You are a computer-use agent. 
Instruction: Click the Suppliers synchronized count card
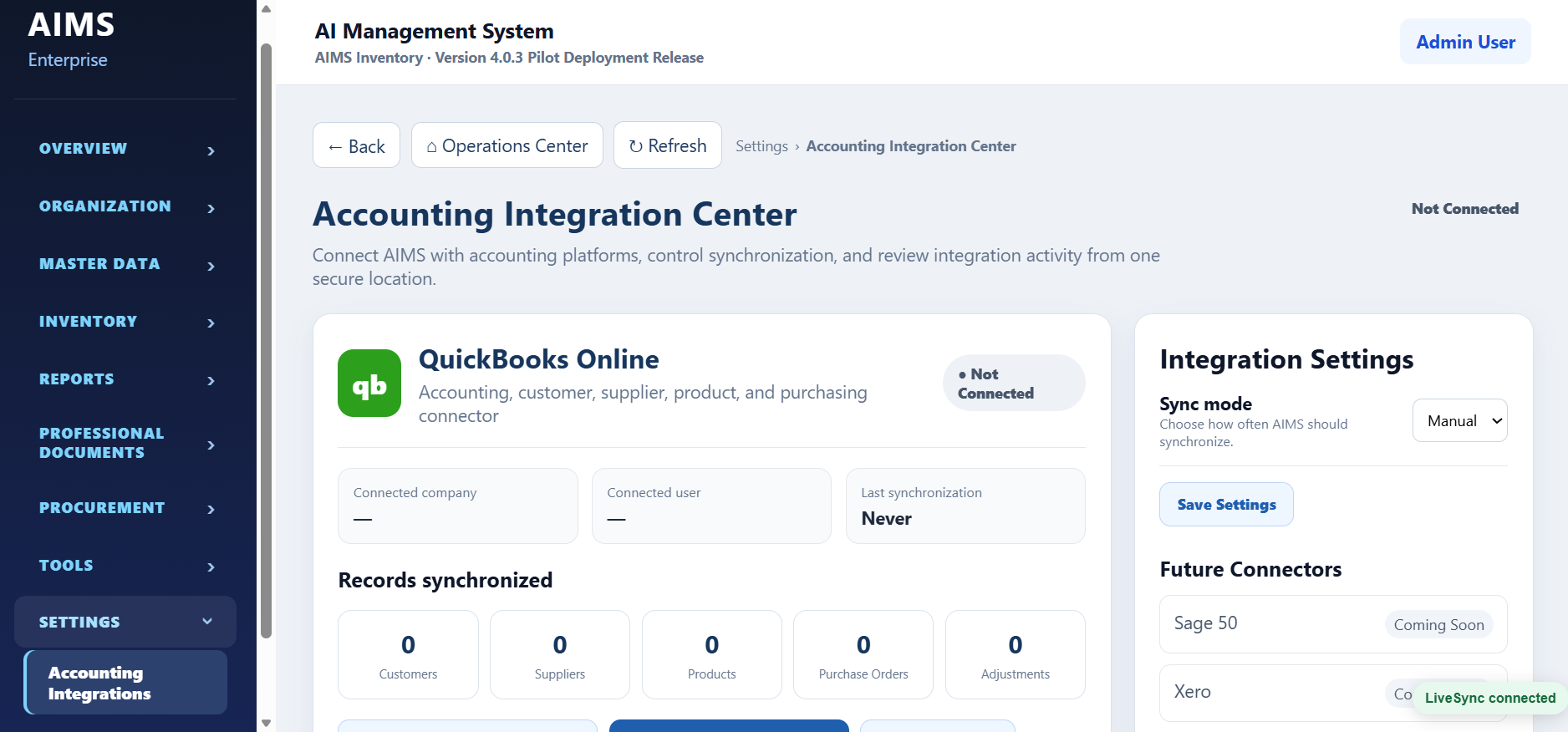coord(560,654)
